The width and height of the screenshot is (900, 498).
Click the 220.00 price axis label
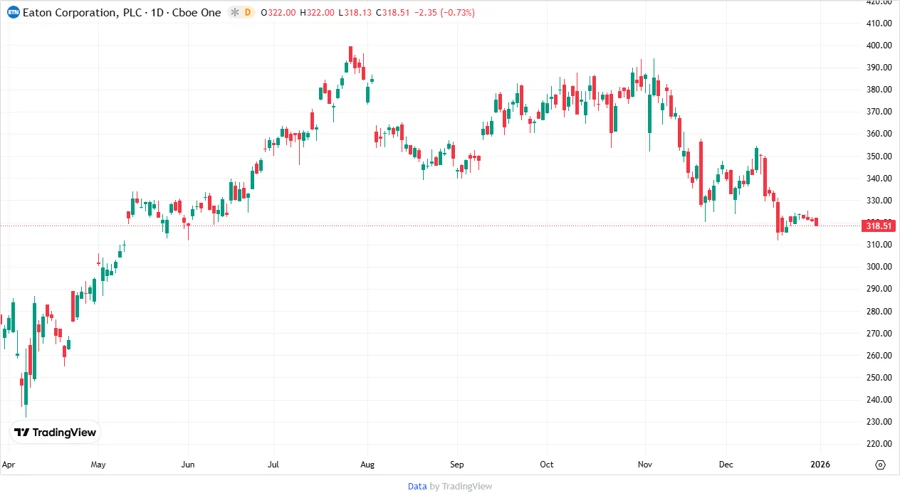tap(879, 443)
